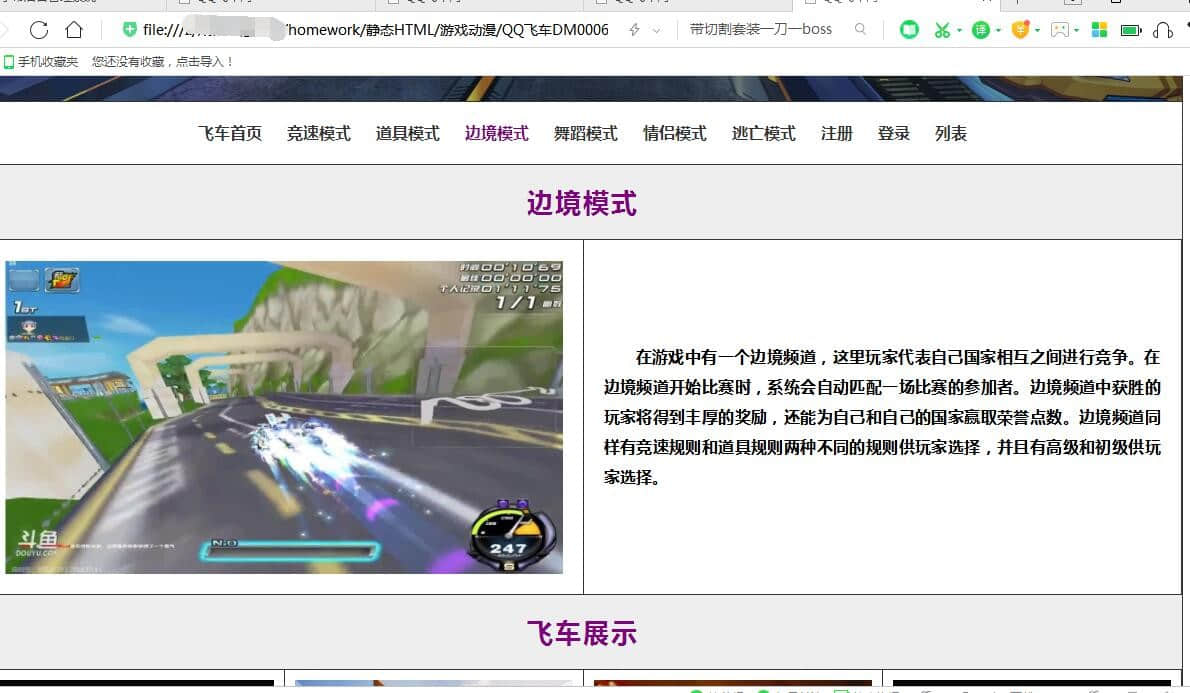Click the search magnifier icon
Viewport: 1190px width, 693px height.
coord(860,30)
